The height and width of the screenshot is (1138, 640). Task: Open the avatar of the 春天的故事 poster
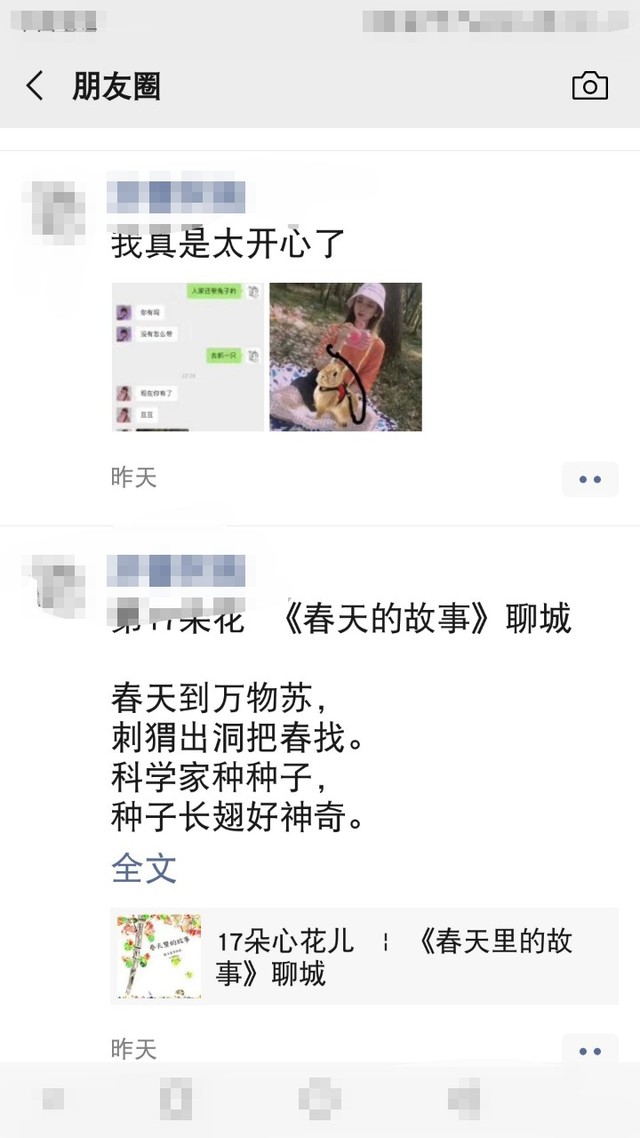pyautogui.click(x=55, y=584)
